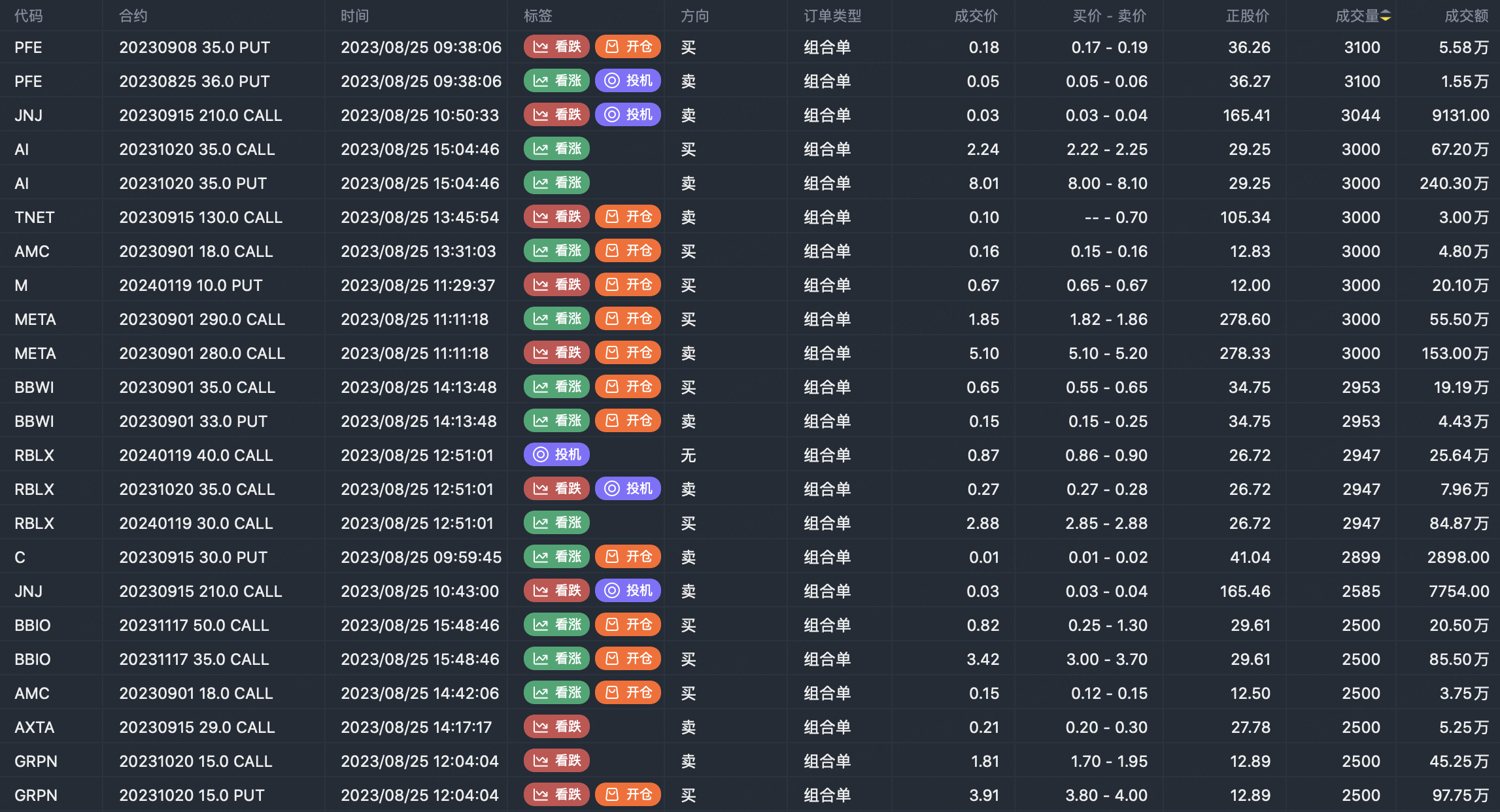Image resolution: width=1500 pixels, height=812 pixels.
Task: Click the 订单类型 column header
Action: pyautogui.click(x=832, y=16)
